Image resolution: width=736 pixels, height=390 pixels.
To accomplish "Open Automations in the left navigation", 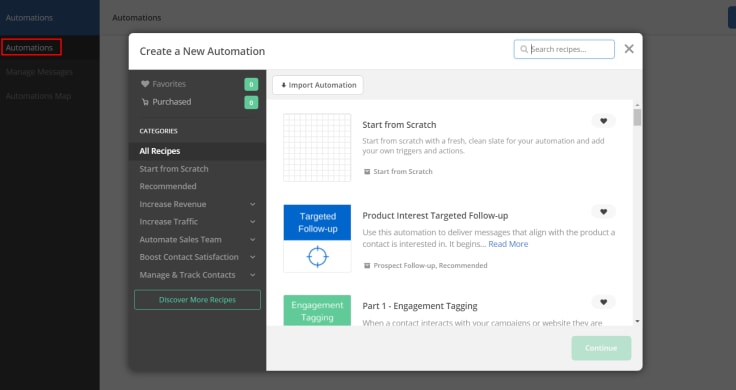I will [29, 47].
